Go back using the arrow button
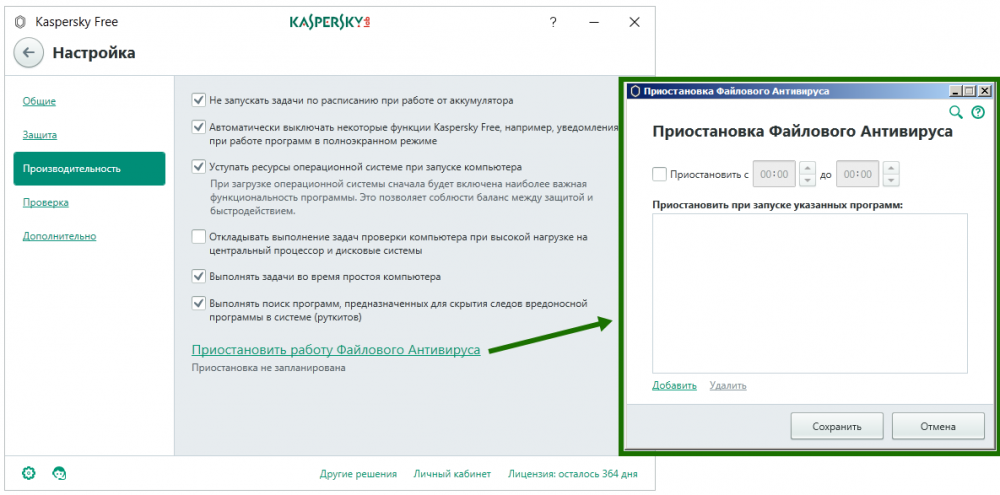This screenshot has width=1000, height=495. pyautogui.click(x=28, y=52)
